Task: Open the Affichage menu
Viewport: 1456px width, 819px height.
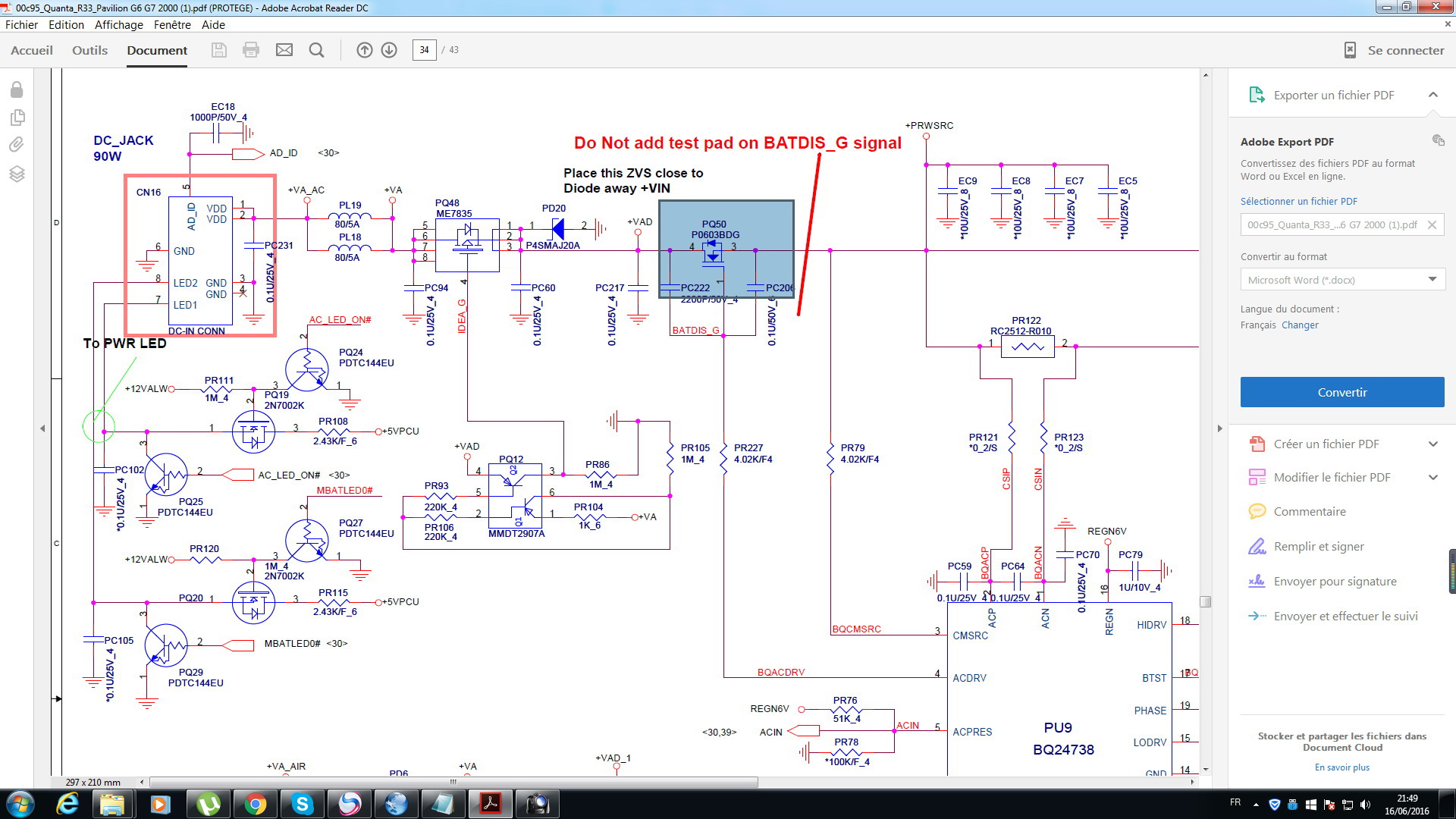Action: [118, 25]
